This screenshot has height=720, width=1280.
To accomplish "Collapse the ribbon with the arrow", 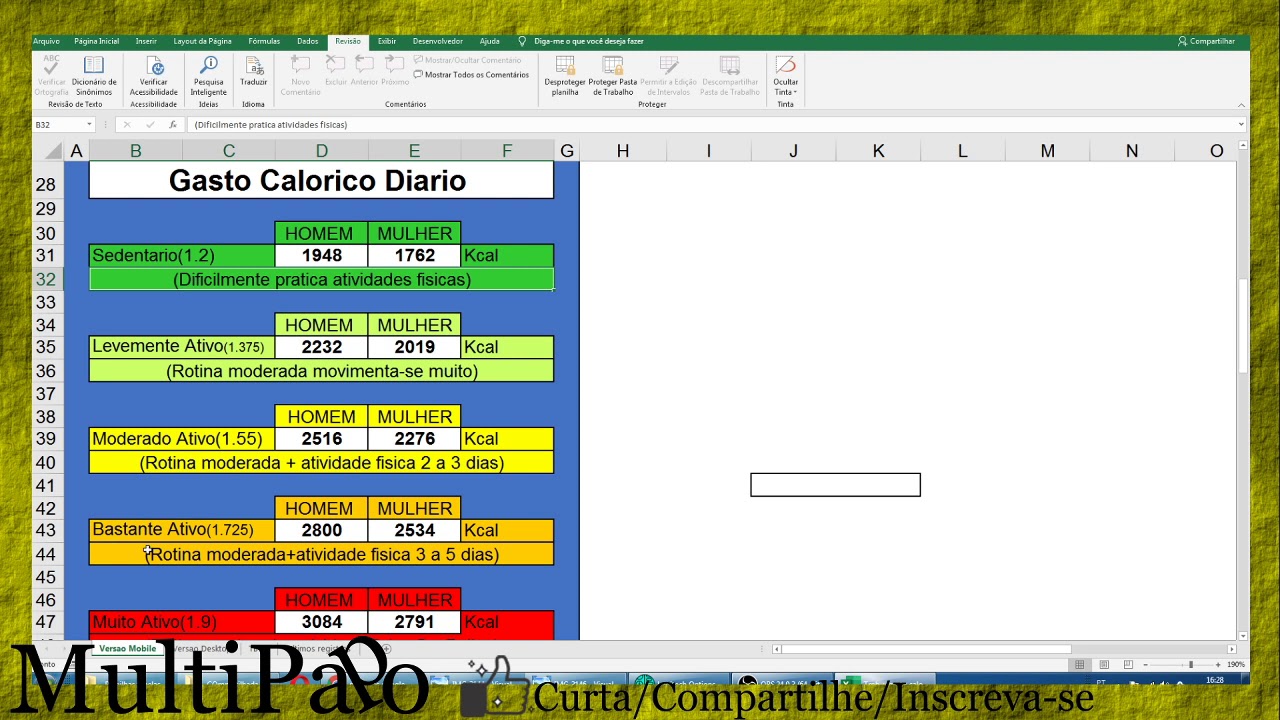I will click(1241, 104).
